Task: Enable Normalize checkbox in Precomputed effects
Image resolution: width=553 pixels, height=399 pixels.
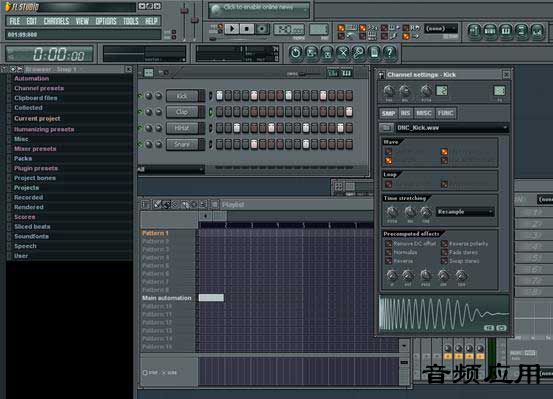Action: pyautogui.click(x=389, y=252)
